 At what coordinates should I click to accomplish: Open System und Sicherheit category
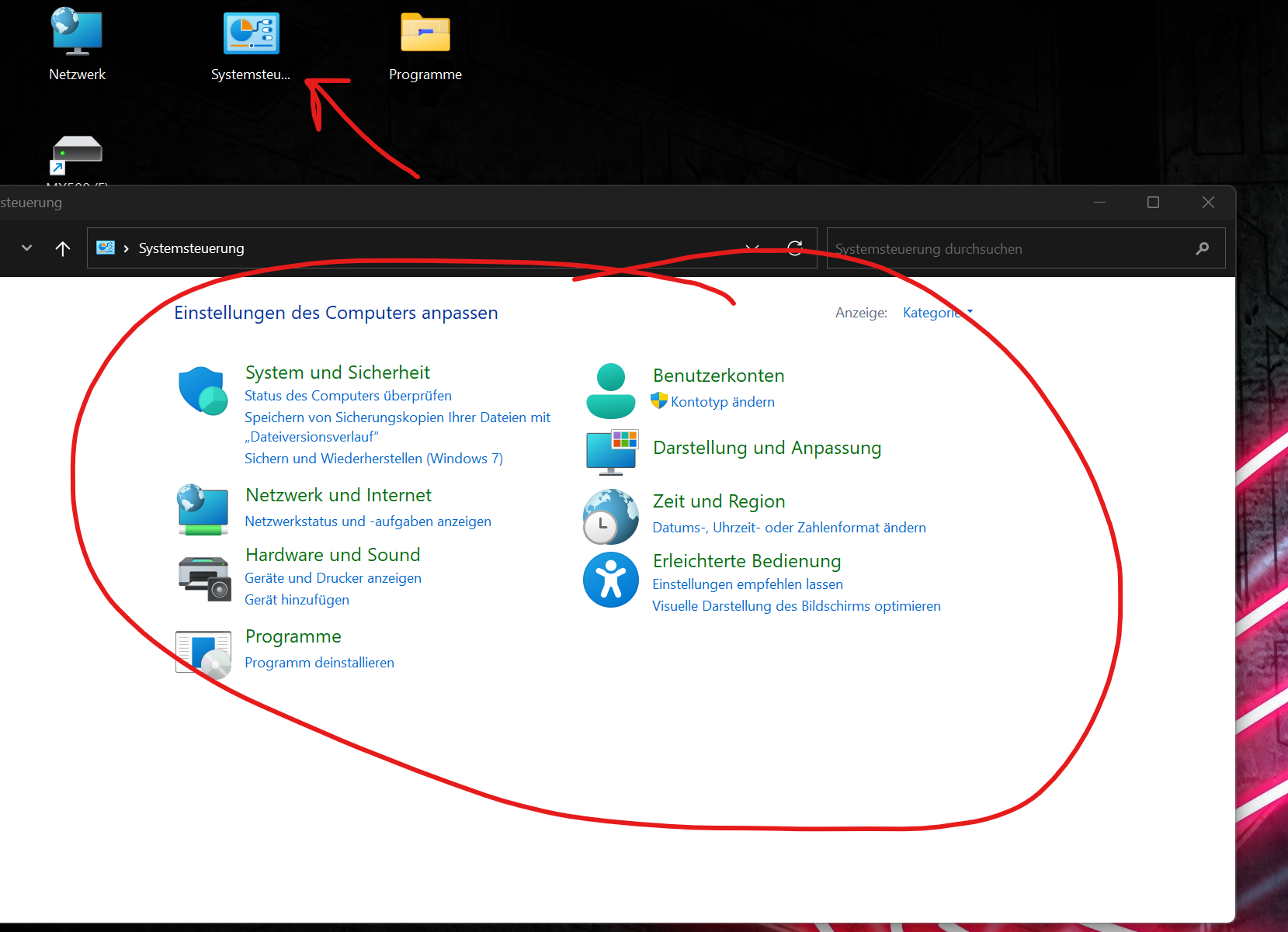pos(338,372)
